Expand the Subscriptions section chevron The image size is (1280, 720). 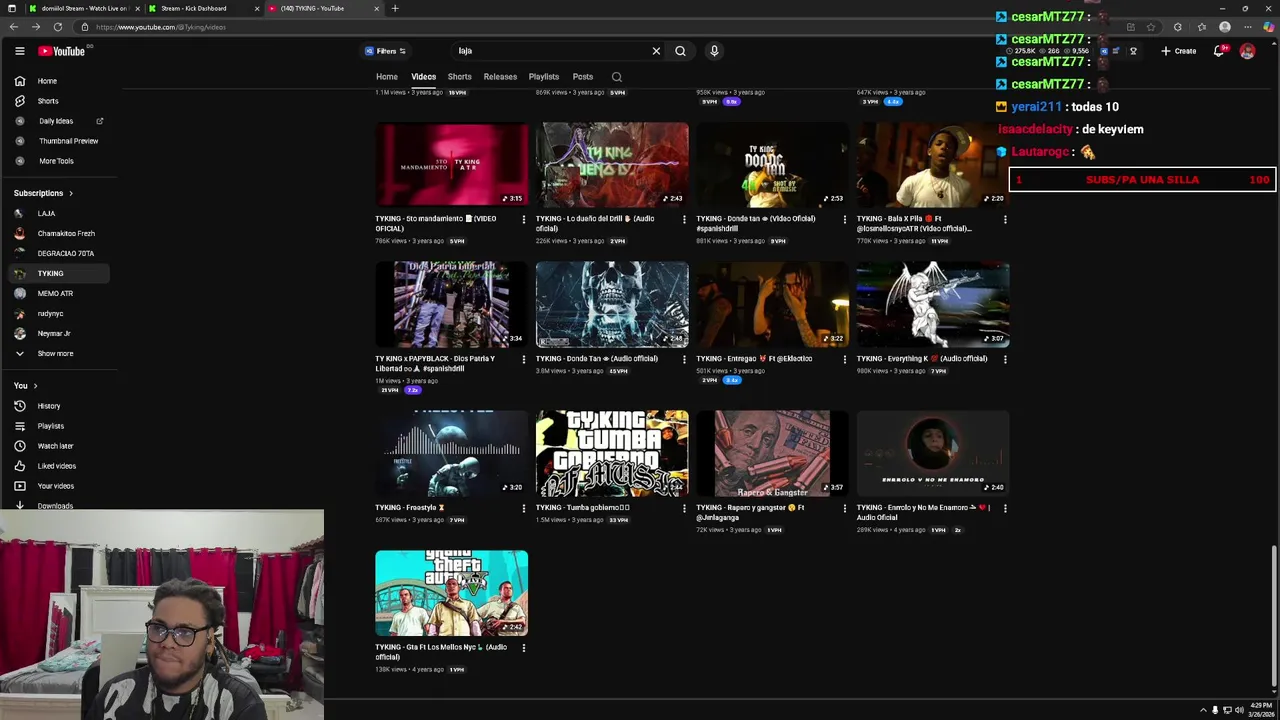(70, 193)
